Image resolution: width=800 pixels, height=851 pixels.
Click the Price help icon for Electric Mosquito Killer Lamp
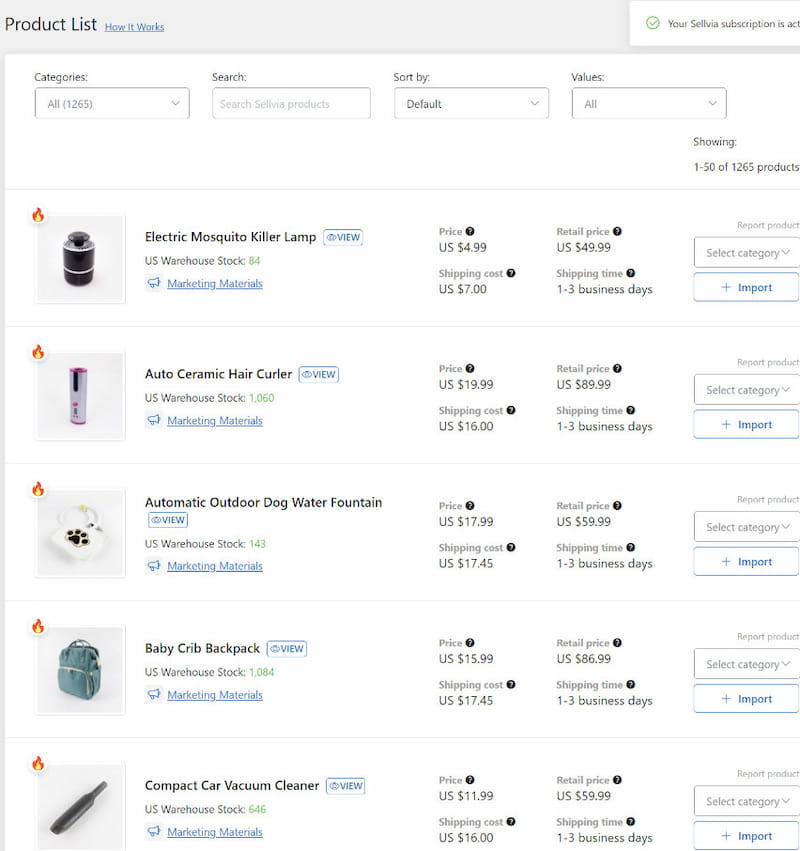point(470,231)
